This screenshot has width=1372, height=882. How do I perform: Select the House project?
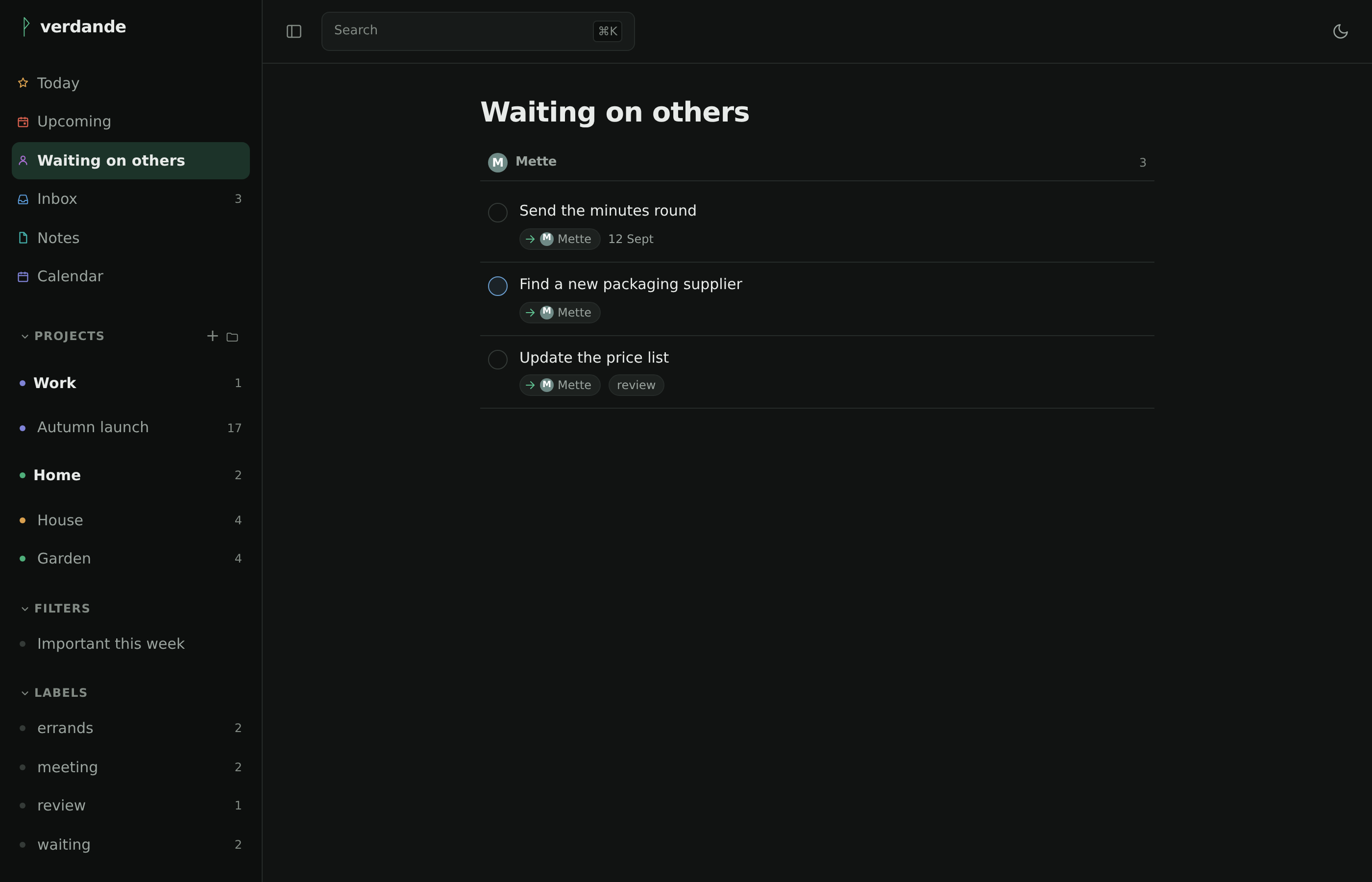(x=130, y=520)
